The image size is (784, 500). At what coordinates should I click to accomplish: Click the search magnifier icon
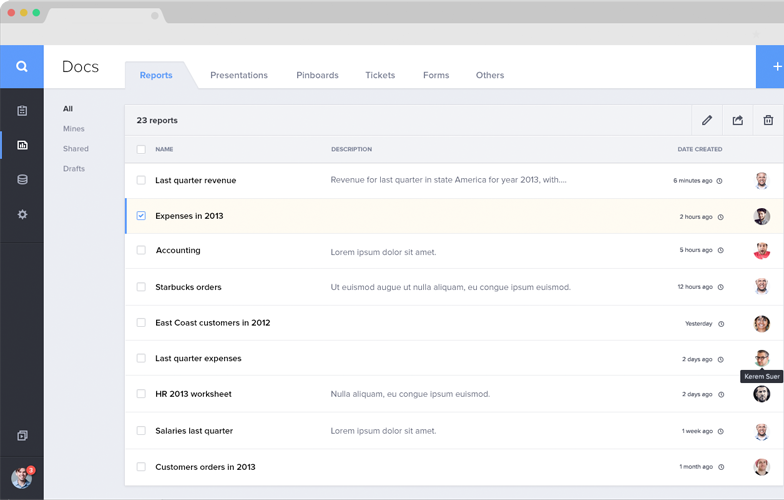[22, 67]
